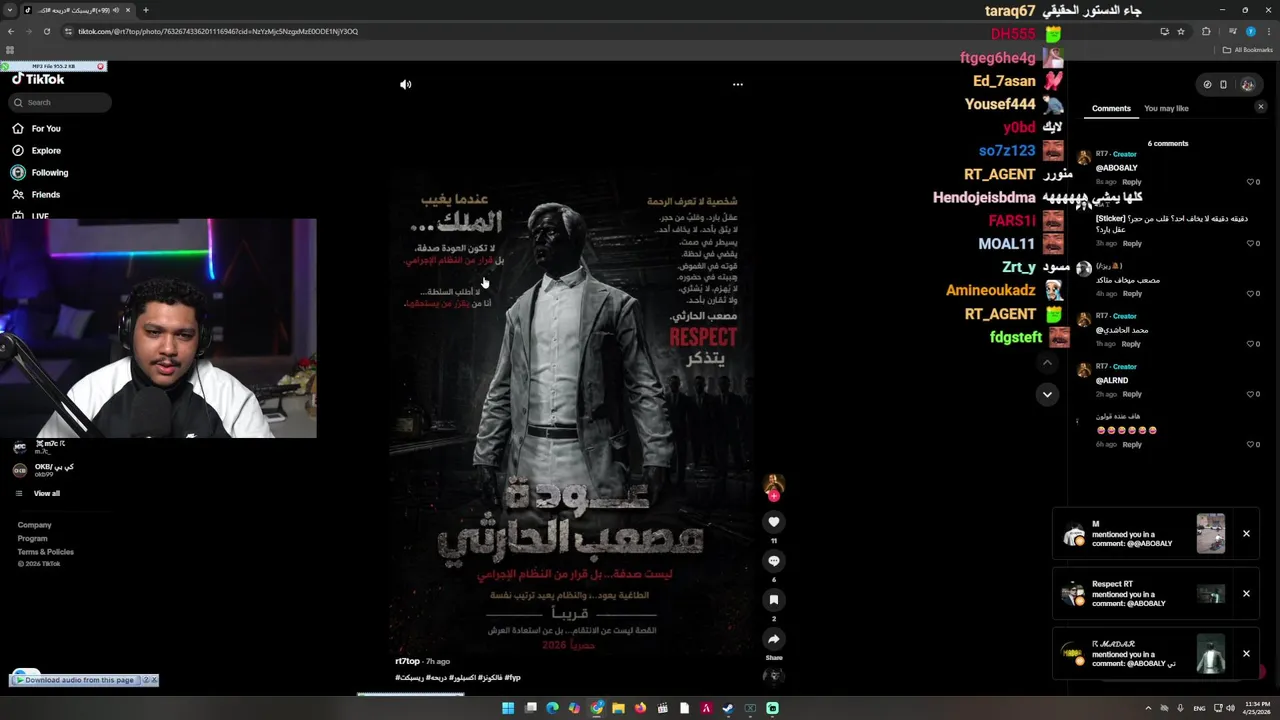Follow creator via avatar plus icon
Image resolution: width=1280 pixels, height=720 pixels.
point(774,496)
